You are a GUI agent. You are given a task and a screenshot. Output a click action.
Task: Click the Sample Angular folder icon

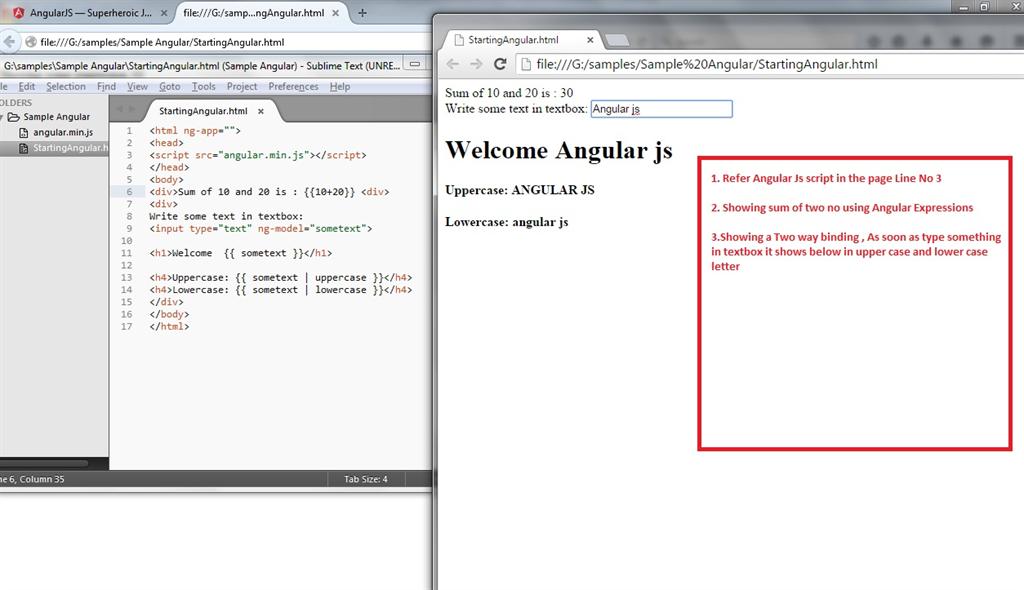coord(14,117)
